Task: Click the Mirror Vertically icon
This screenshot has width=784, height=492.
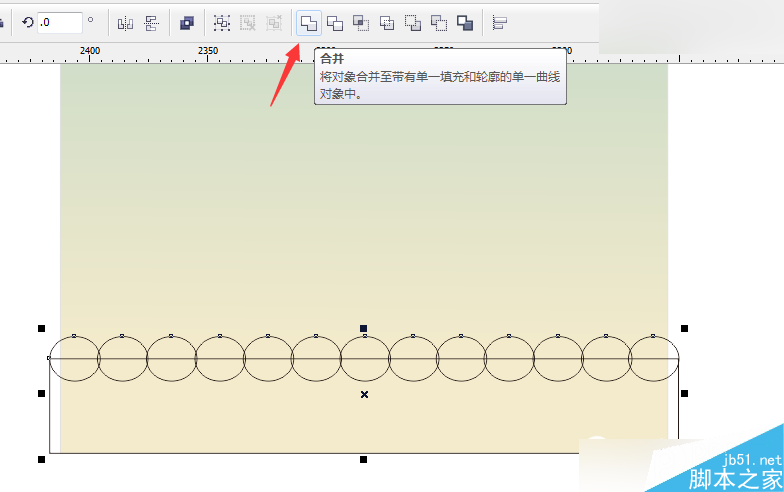Action: pos(151,23)
